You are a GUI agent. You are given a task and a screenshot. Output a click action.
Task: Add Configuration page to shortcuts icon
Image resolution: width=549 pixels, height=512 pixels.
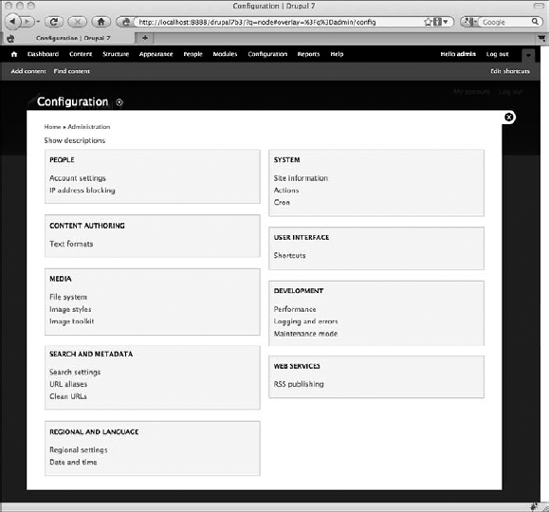point(119,102)
